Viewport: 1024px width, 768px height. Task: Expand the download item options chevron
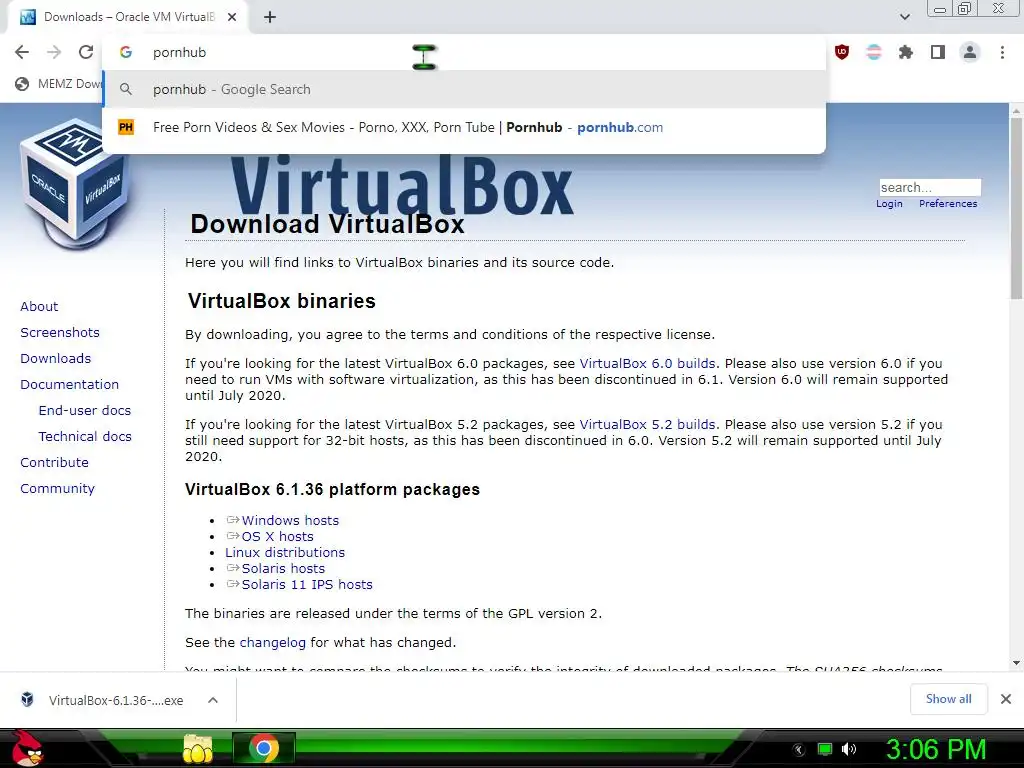click(x=213, y=700)
